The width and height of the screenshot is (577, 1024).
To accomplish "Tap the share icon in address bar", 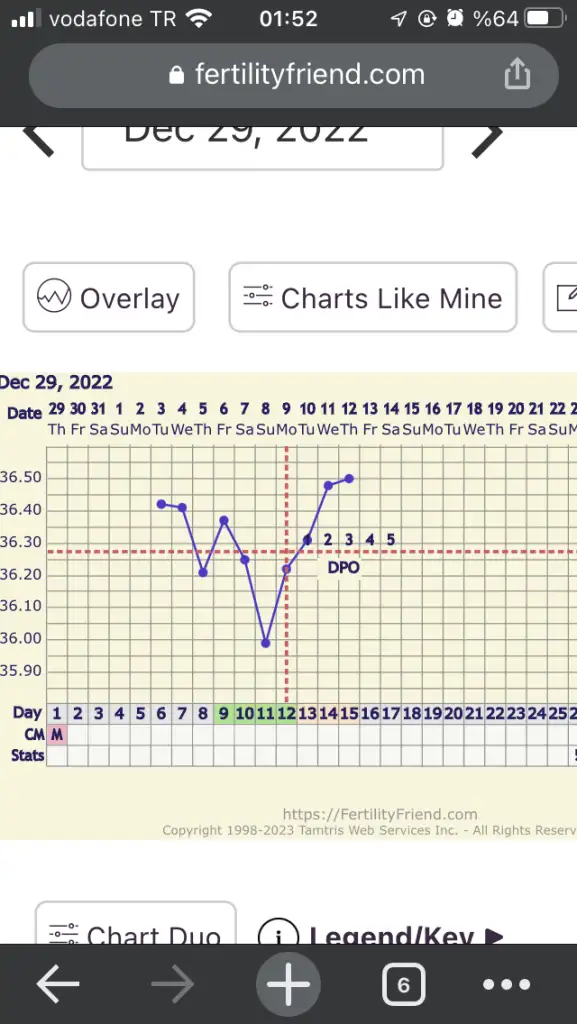I will 517,73.
